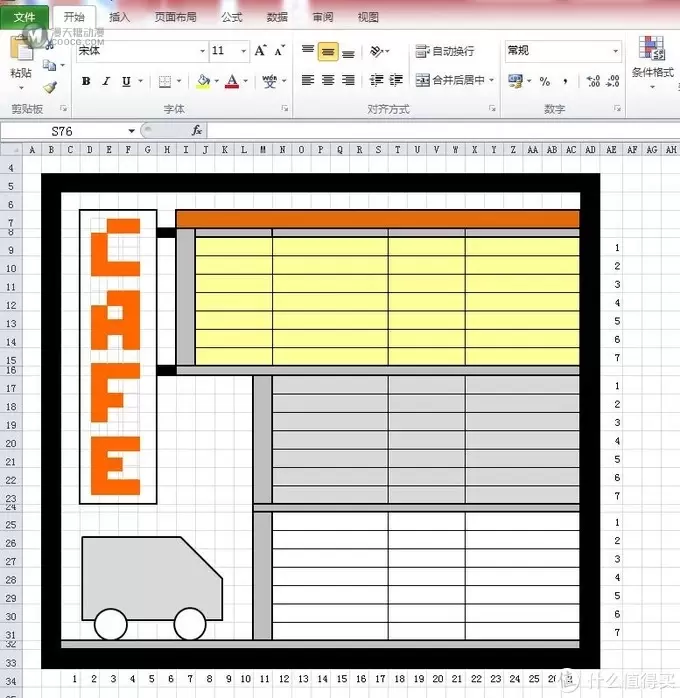This screenshot has height=698, width=680.
Task: Click the Select All corner button
Action: tap(11, 150)
